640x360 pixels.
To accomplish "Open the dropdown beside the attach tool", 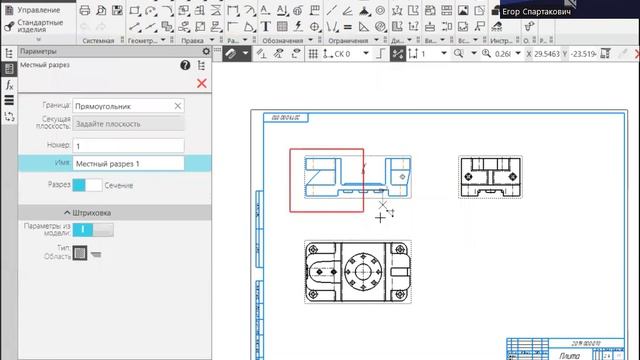I will coord(245,53).
